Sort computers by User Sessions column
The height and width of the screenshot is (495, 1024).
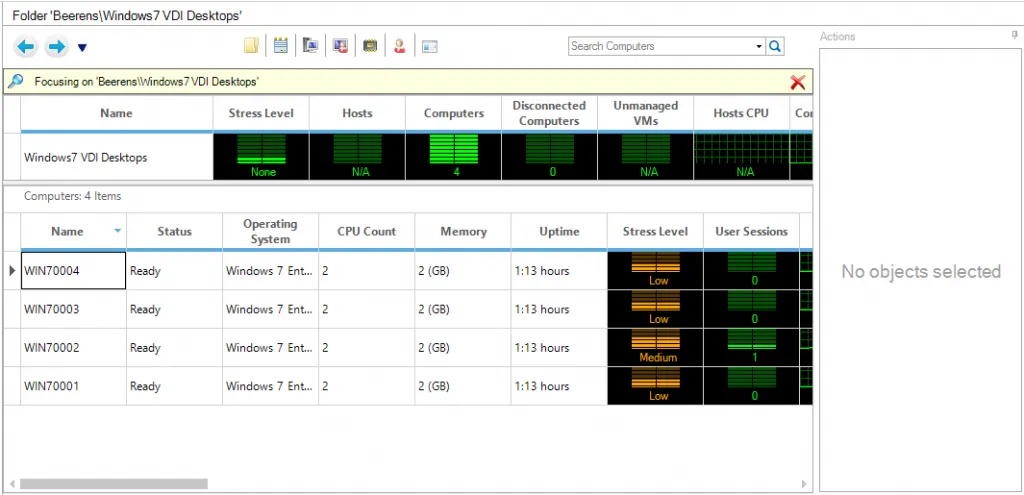pos(752,232)
